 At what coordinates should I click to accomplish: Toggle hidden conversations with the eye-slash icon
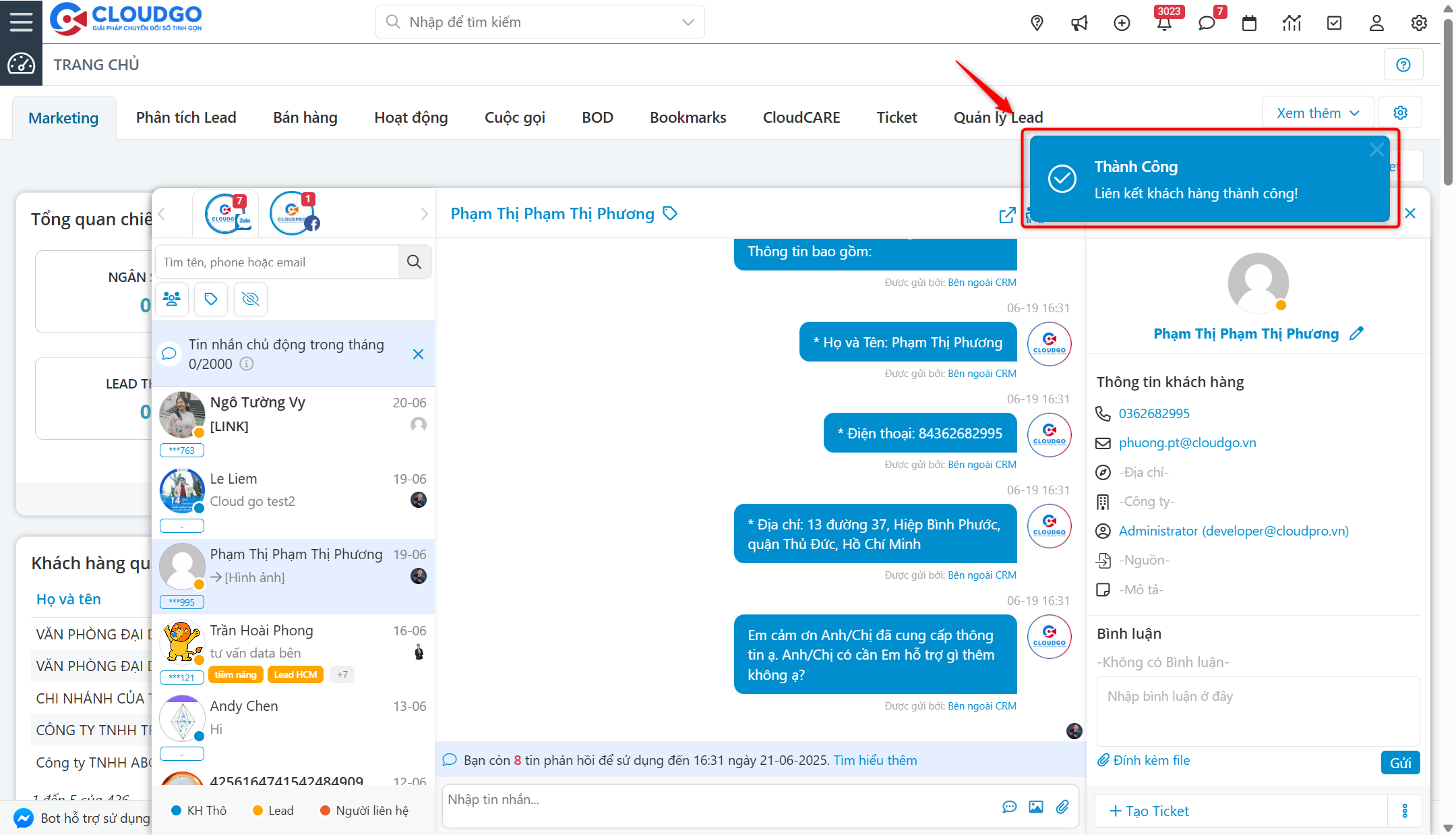pos(250,299)
